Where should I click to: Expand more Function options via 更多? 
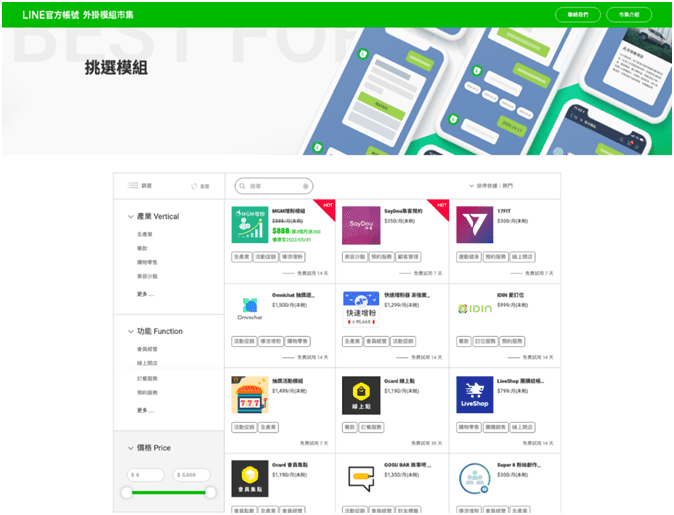click(x=145, y=410)
